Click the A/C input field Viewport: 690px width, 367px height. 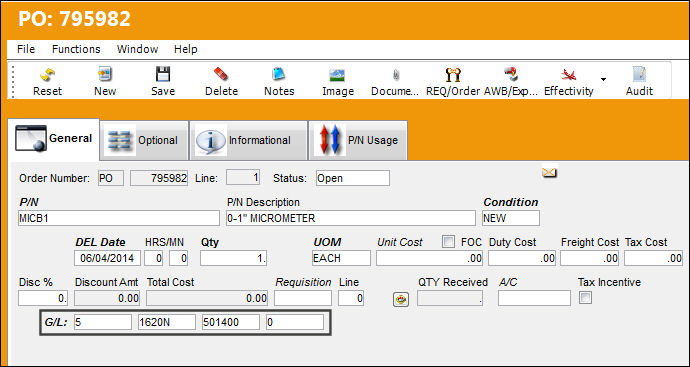point(534,298)
